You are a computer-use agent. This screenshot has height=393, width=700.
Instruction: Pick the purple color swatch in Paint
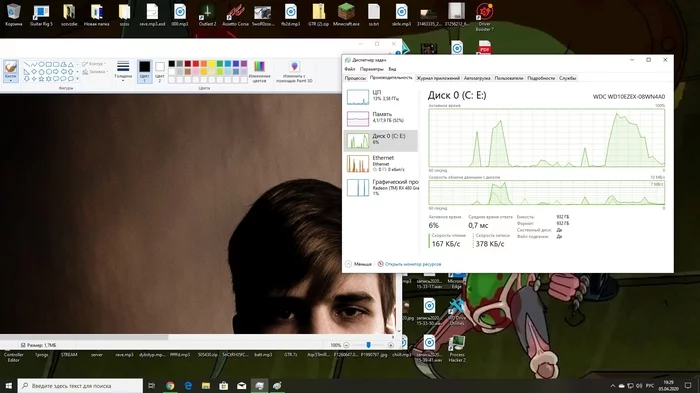[244, 64]
